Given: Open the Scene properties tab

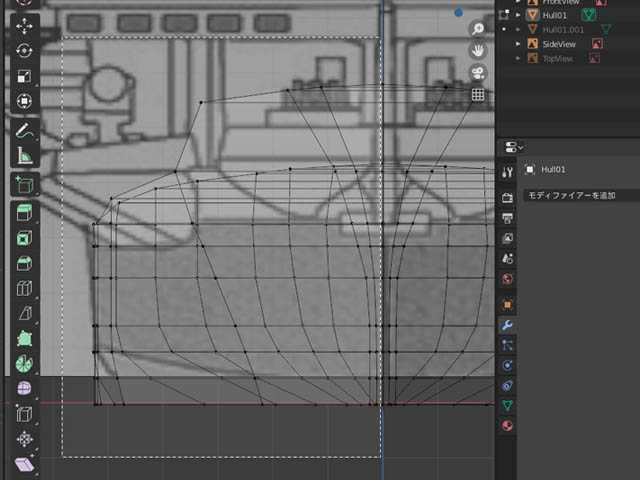Looking at the screenshot, I should coord(507,258).
